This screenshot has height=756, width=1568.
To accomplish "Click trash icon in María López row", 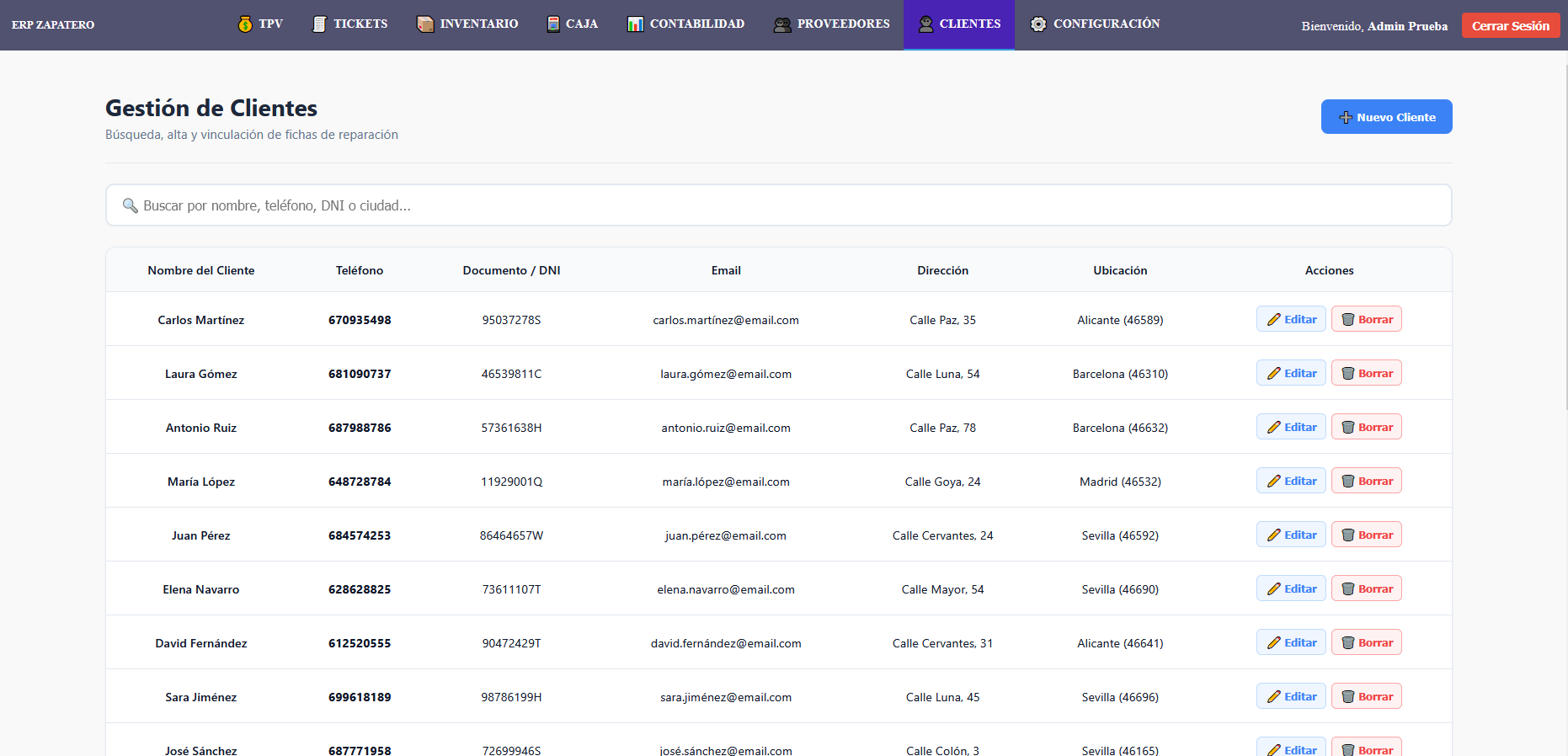I will pyautogui.click(x=1347, y=481).
